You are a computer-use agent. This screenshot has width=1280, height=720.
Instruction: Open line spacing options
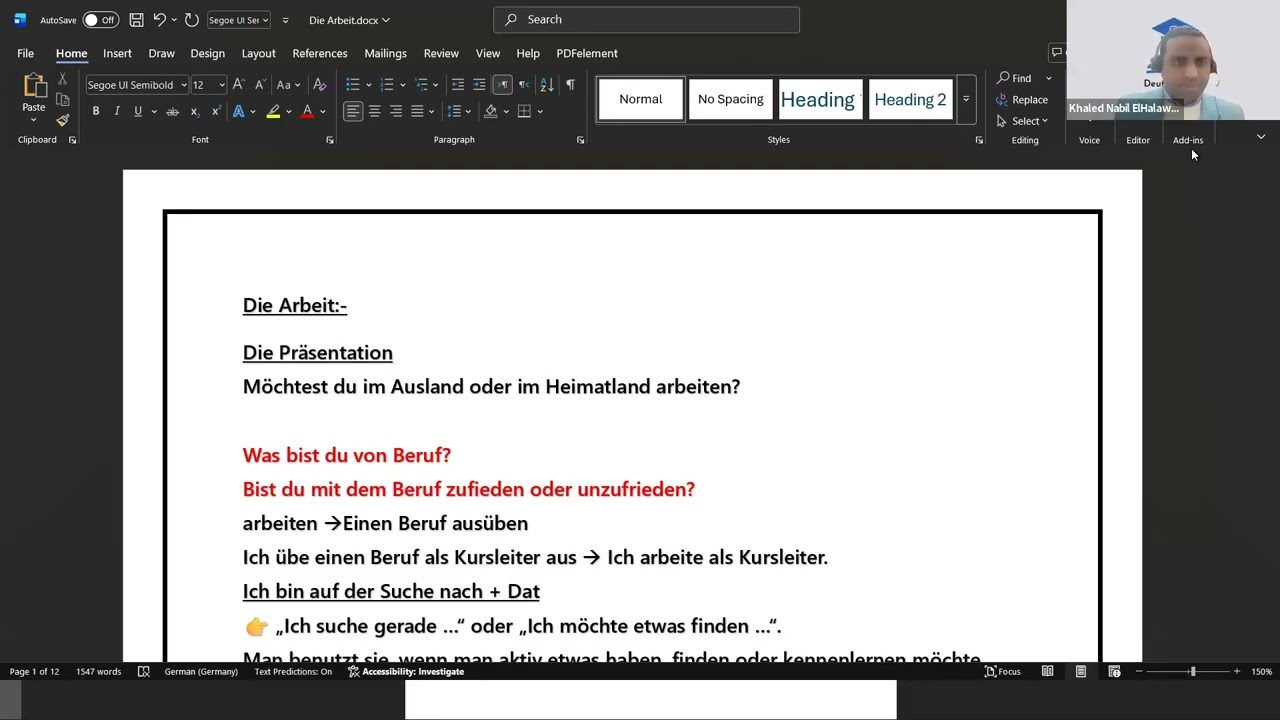455,111
